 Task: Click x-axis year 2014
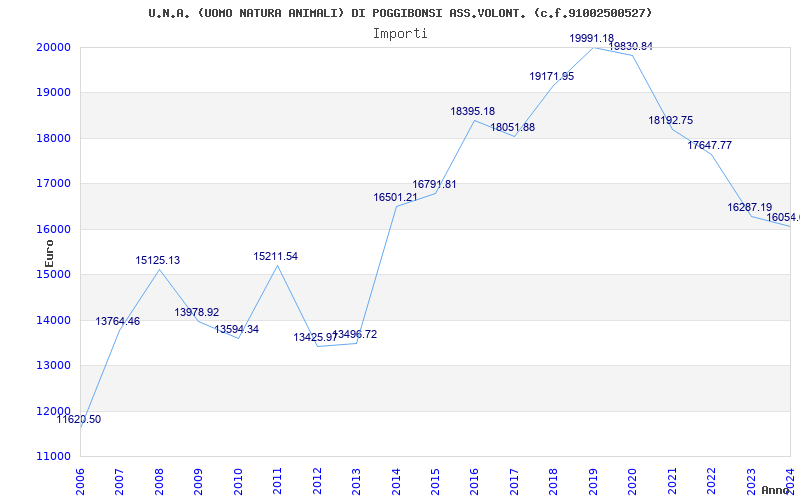[x=396, y=481]
